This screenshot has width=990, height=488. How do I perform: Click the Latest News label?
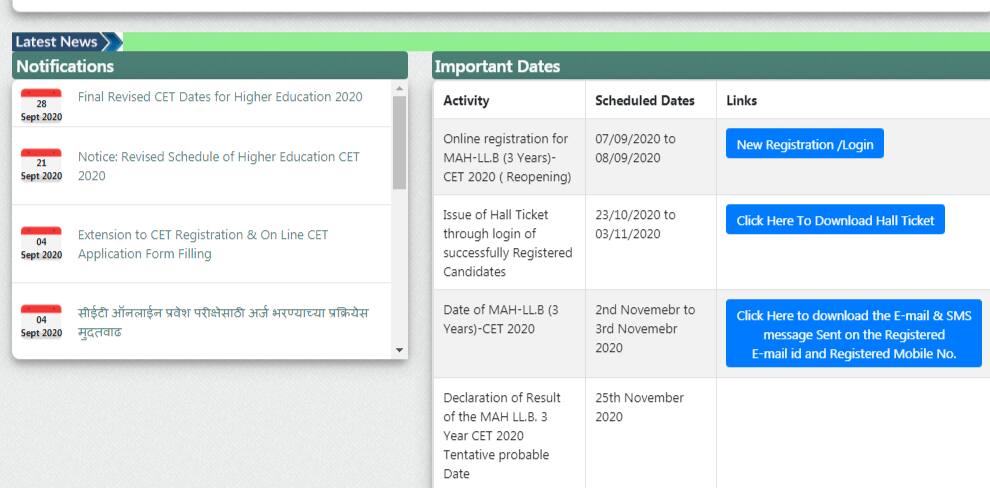tap(57, 42)
